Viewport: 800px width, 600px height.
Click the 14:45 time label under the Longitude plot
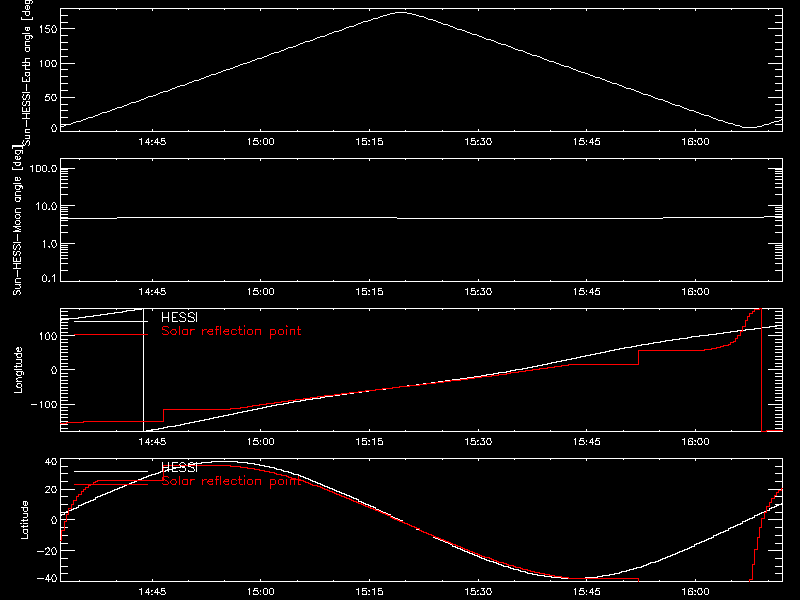pos(152,441)
